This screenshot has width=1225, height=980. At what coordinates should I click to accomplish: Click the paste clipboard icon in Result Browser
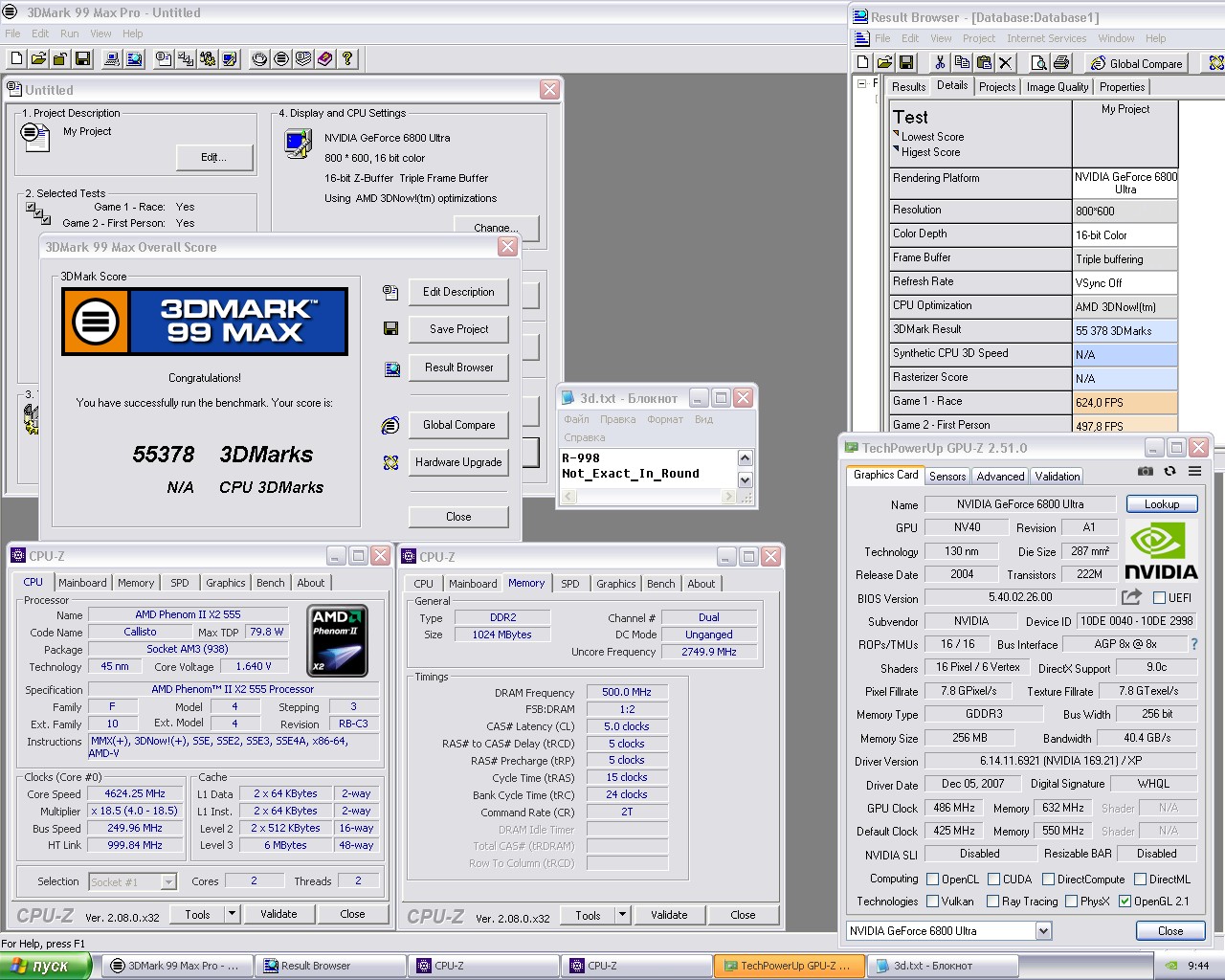(984, 63)
